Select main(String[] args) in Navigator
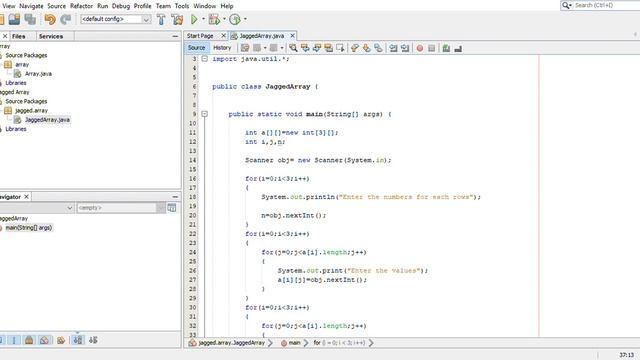The height and width of the screenshot is (360, 640). (x=29, y=228)
